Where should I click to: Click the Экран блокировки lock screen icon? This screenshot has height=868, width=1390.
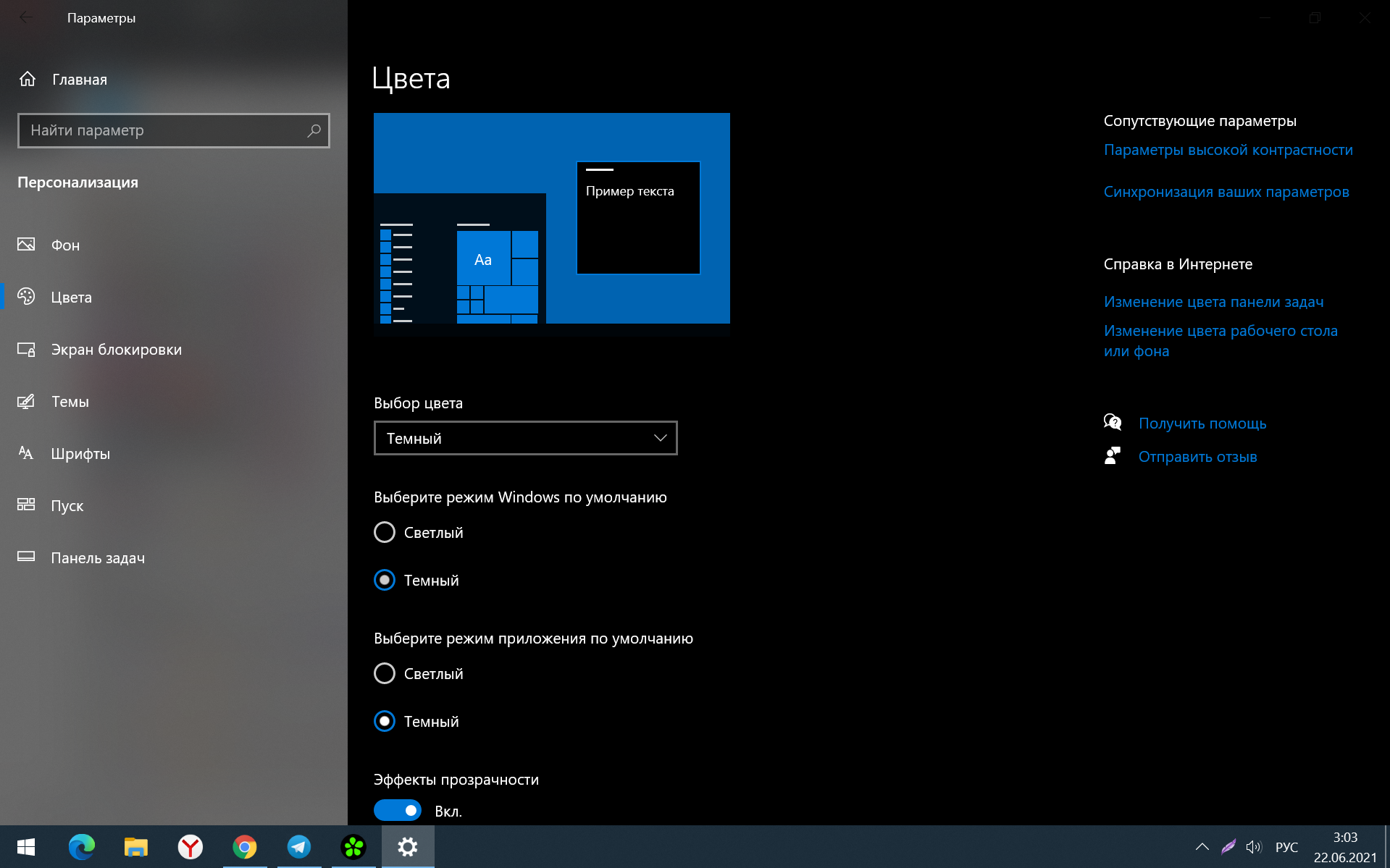point(26,349)
